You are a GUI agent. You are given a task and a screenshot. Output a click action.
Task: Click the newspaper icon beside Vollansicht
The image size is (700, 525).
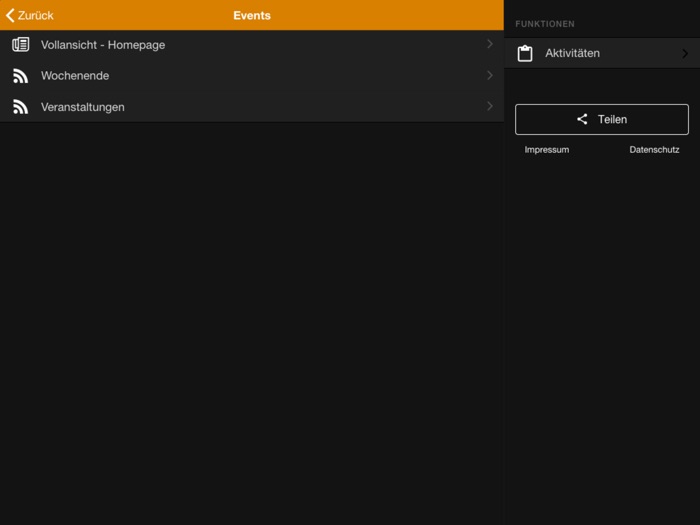[20, 45]
